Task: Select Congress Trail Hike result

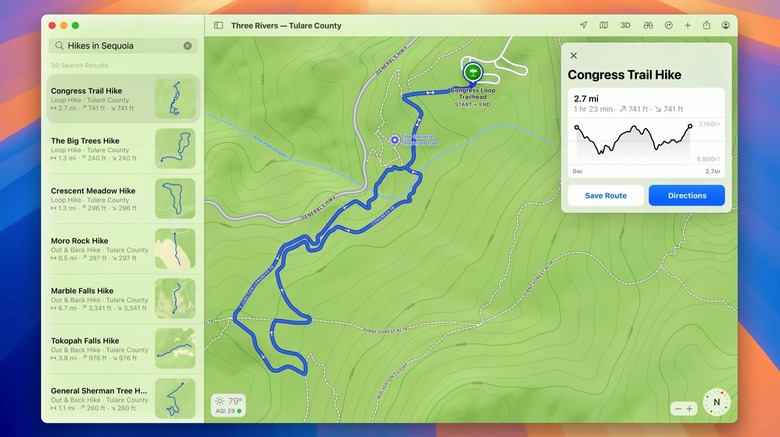Action: (123, 99)
